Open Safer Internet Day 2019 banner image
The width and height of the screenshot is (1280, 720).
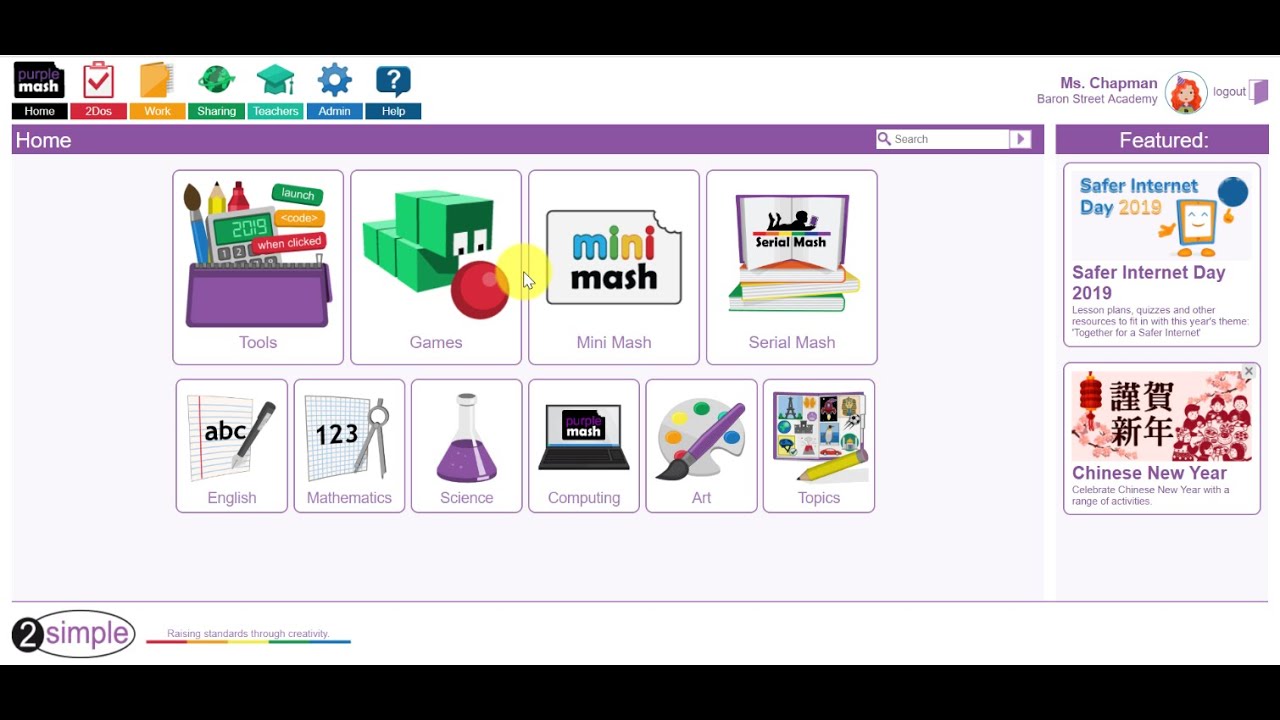(x=1162, y=214)
